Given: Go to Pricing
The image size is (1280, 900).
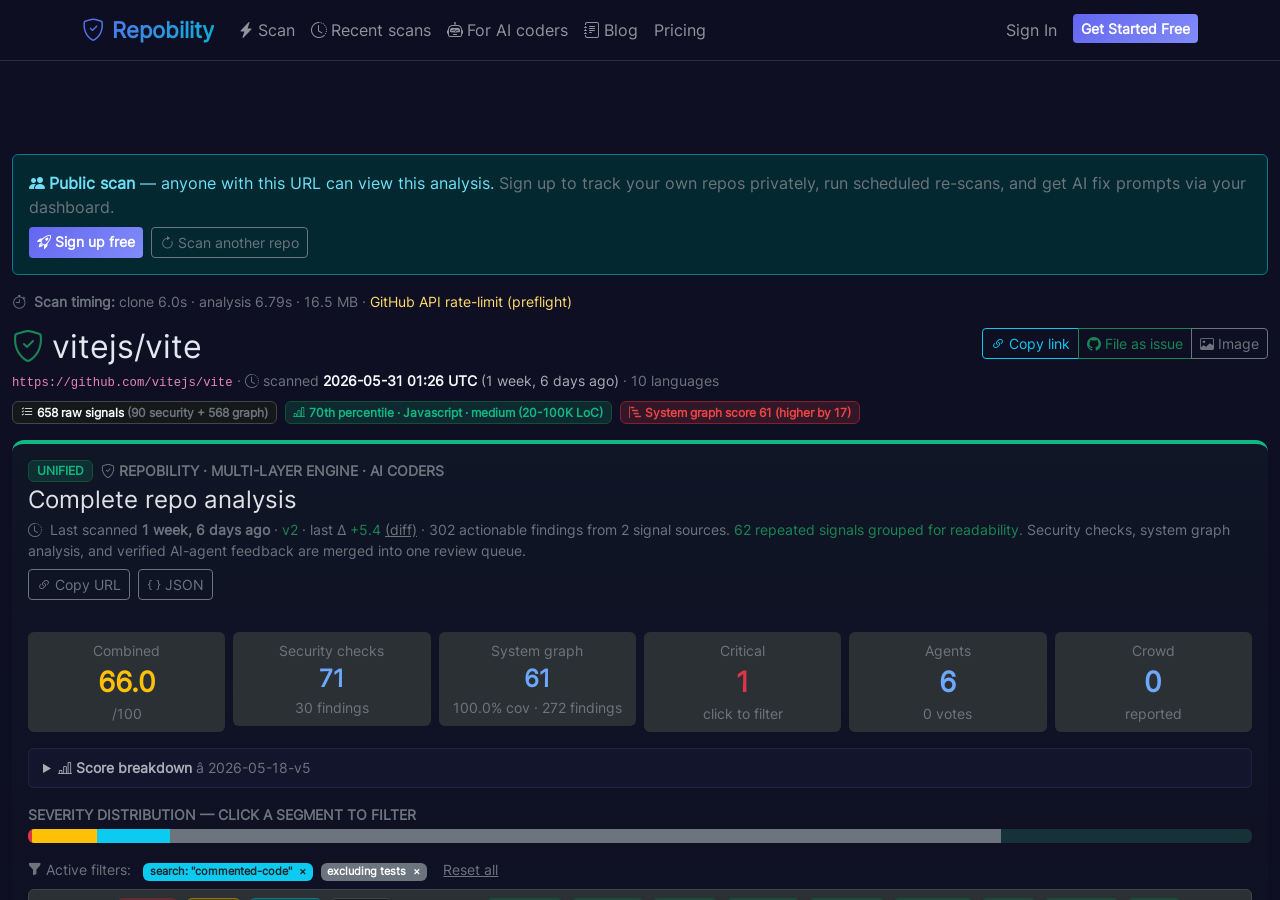Looking at the screenshot, I should (680, 30).
